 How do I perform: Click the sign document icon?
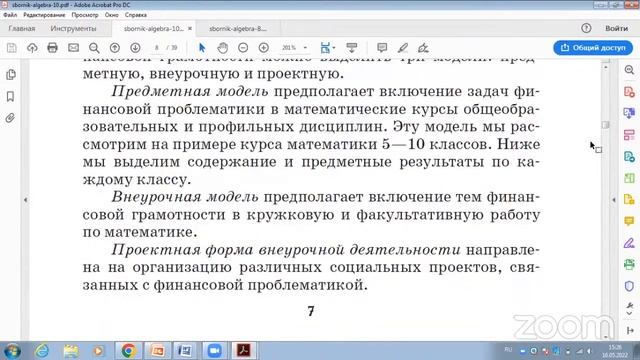pyautogui.click(x=423, y=48)
